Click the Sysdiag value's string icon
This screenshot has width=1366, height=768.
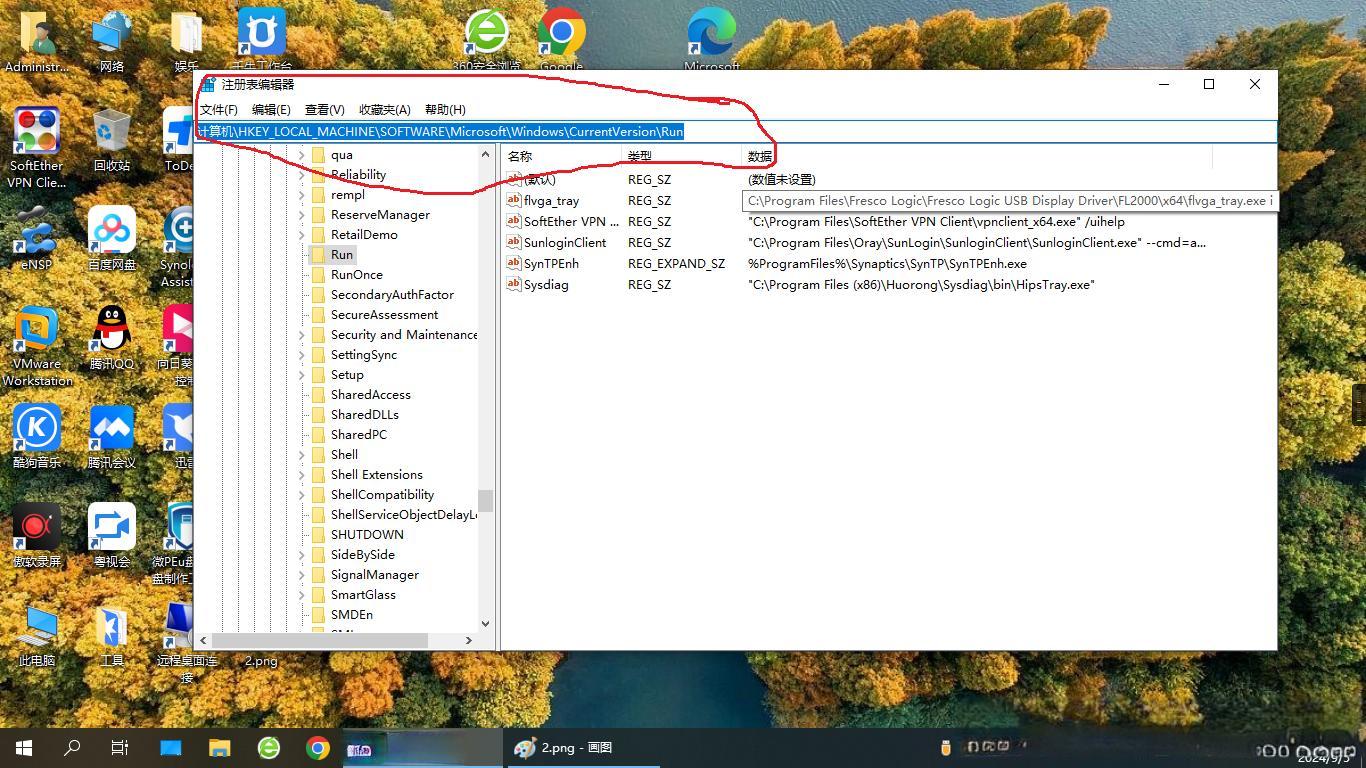tap(515, 285)
